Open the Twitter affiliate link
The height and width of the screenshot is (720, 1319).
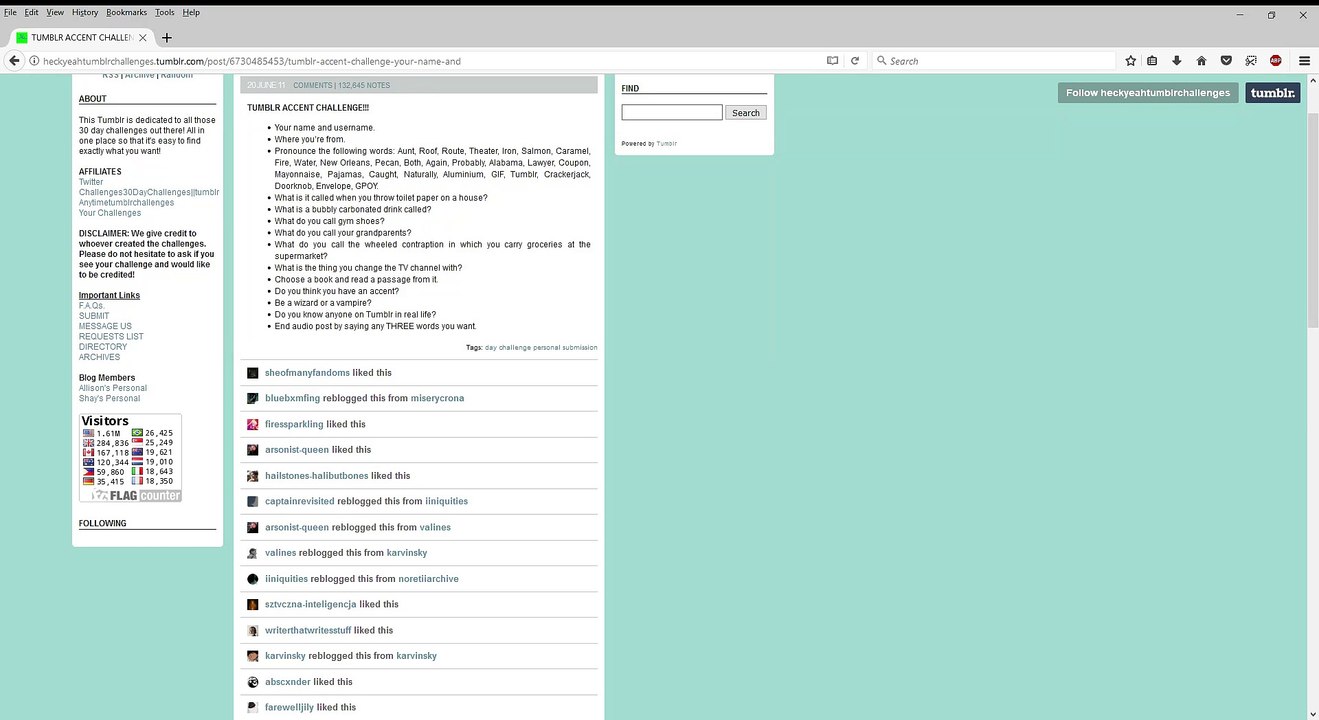point(91,182)
